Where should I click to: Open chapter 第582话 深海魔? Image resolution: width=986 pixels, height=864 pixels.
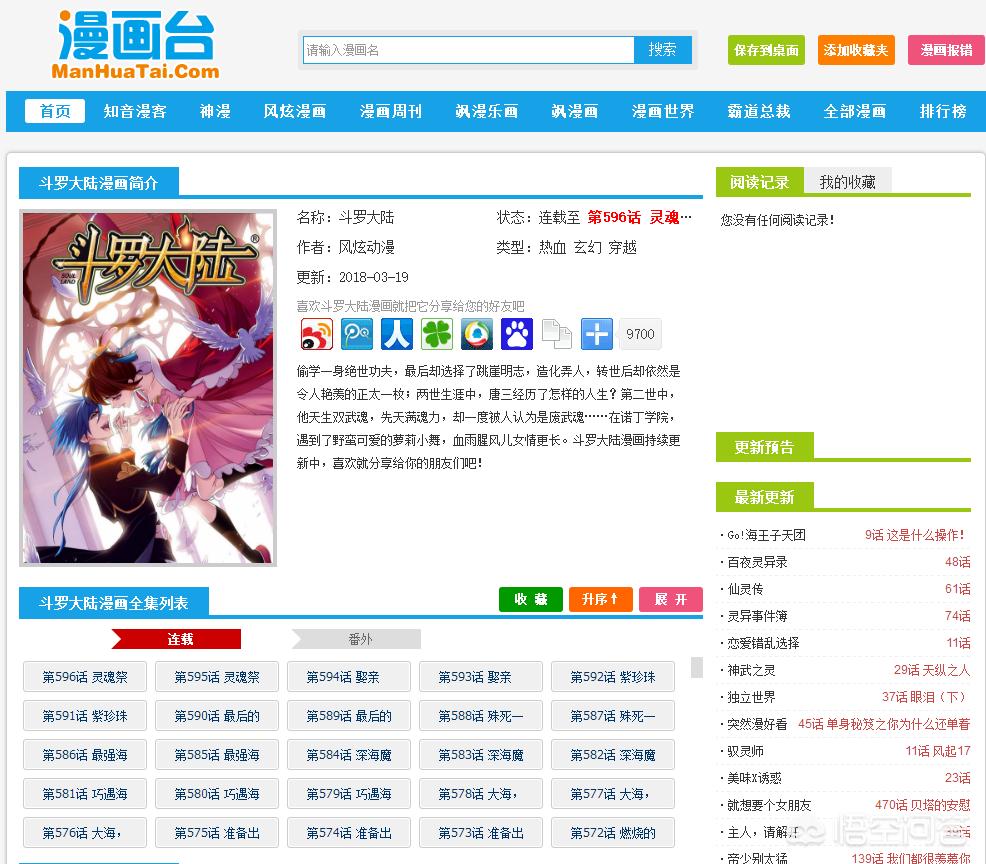(613, 755)
